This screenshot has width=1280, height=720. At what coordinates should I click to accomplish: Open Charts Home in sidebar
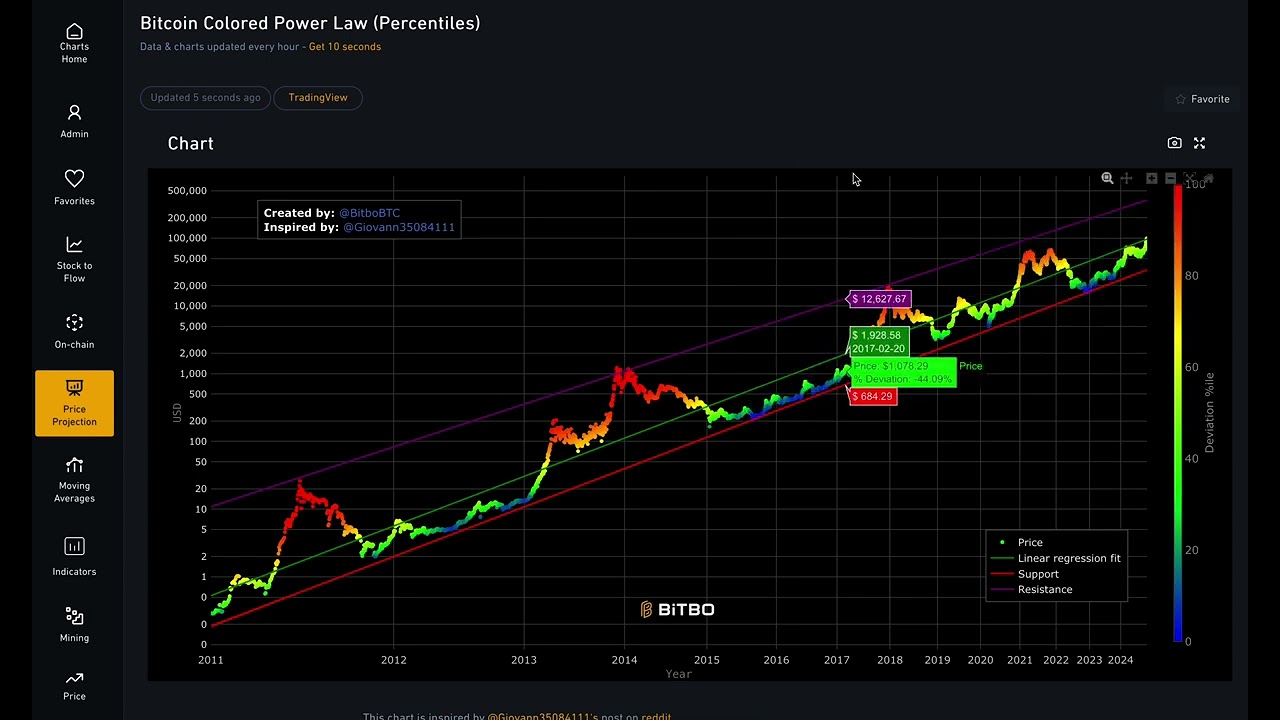point(74,44)
